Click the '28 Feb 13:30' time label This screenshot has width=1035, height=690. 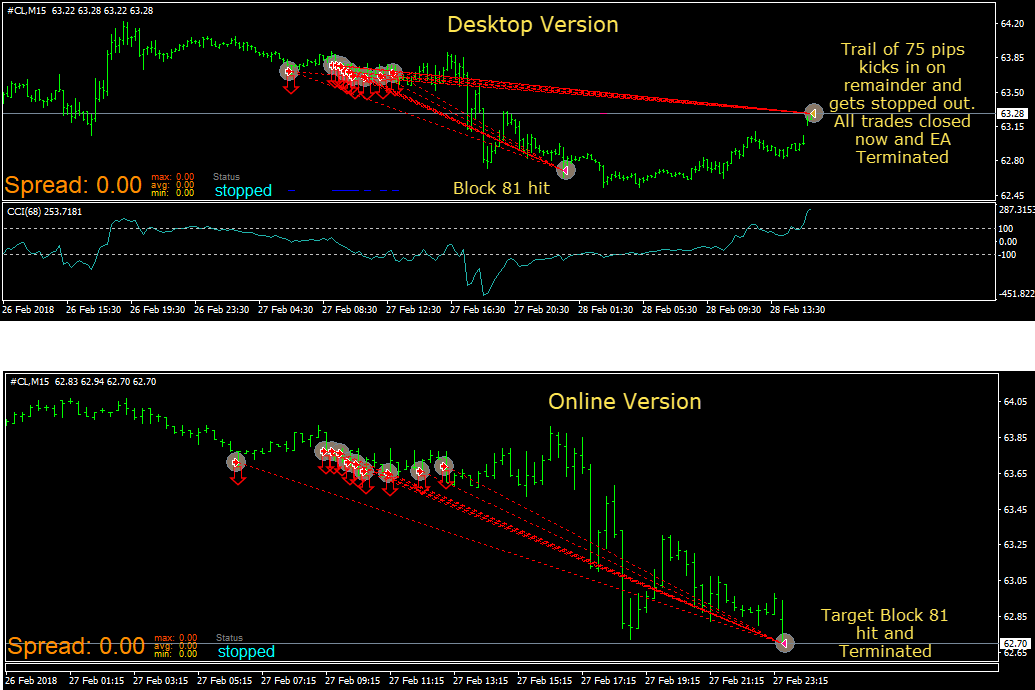[797, 310]
